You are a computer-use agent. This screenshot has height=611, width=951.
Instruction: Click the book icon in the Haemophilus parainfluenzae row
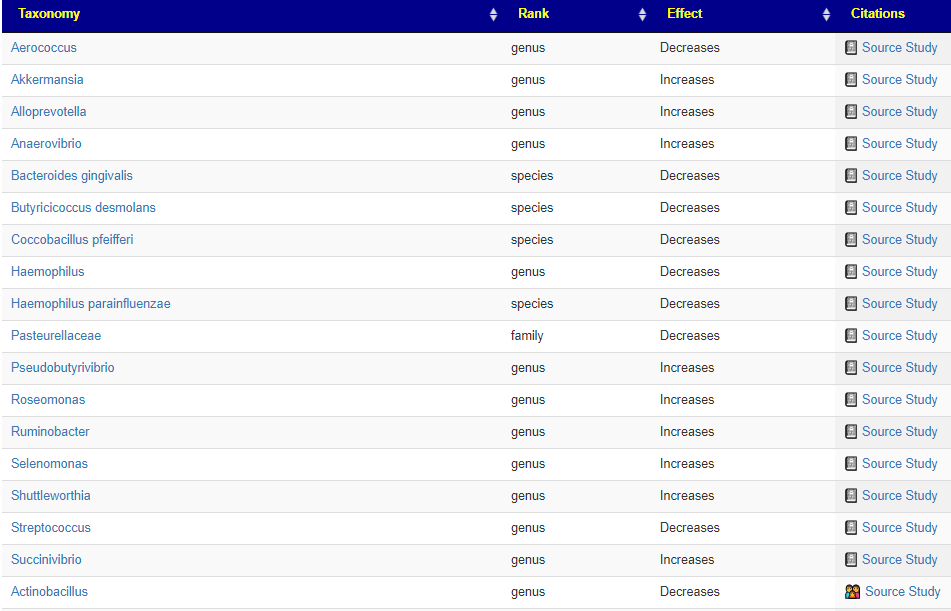pyautogui.click(x=851, y=304)
